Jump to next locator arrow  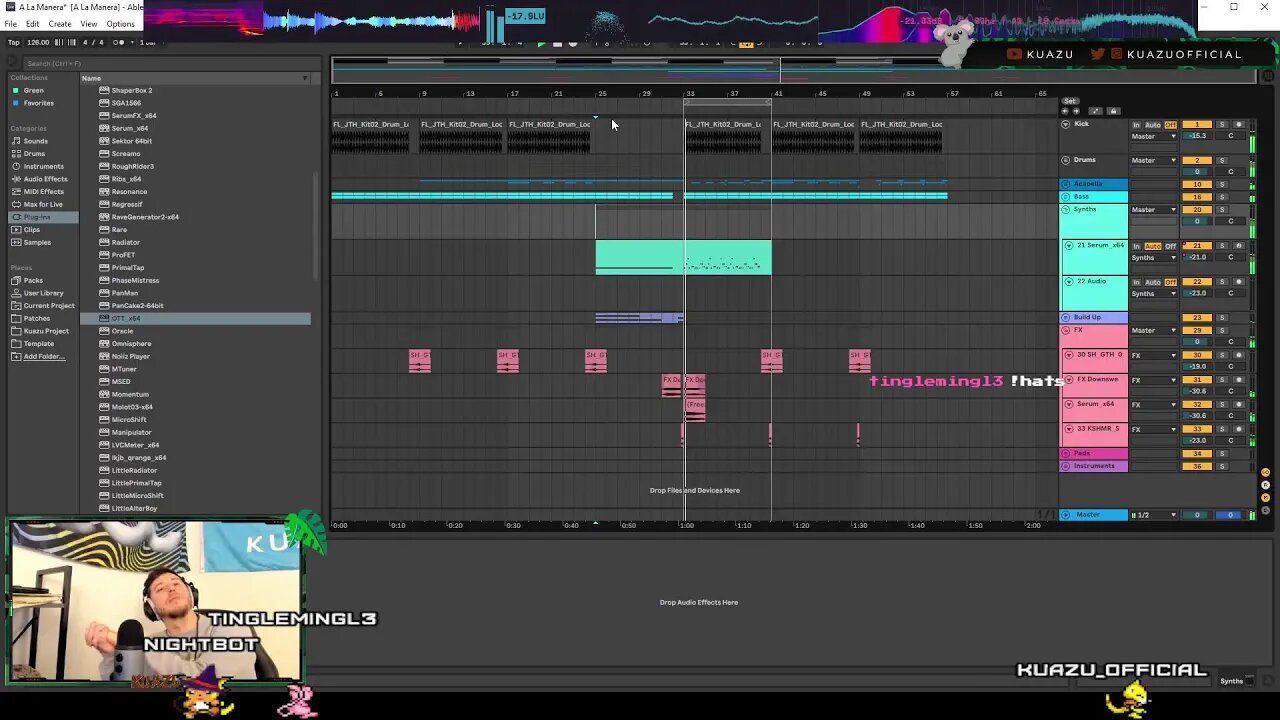coord(1075,111)
